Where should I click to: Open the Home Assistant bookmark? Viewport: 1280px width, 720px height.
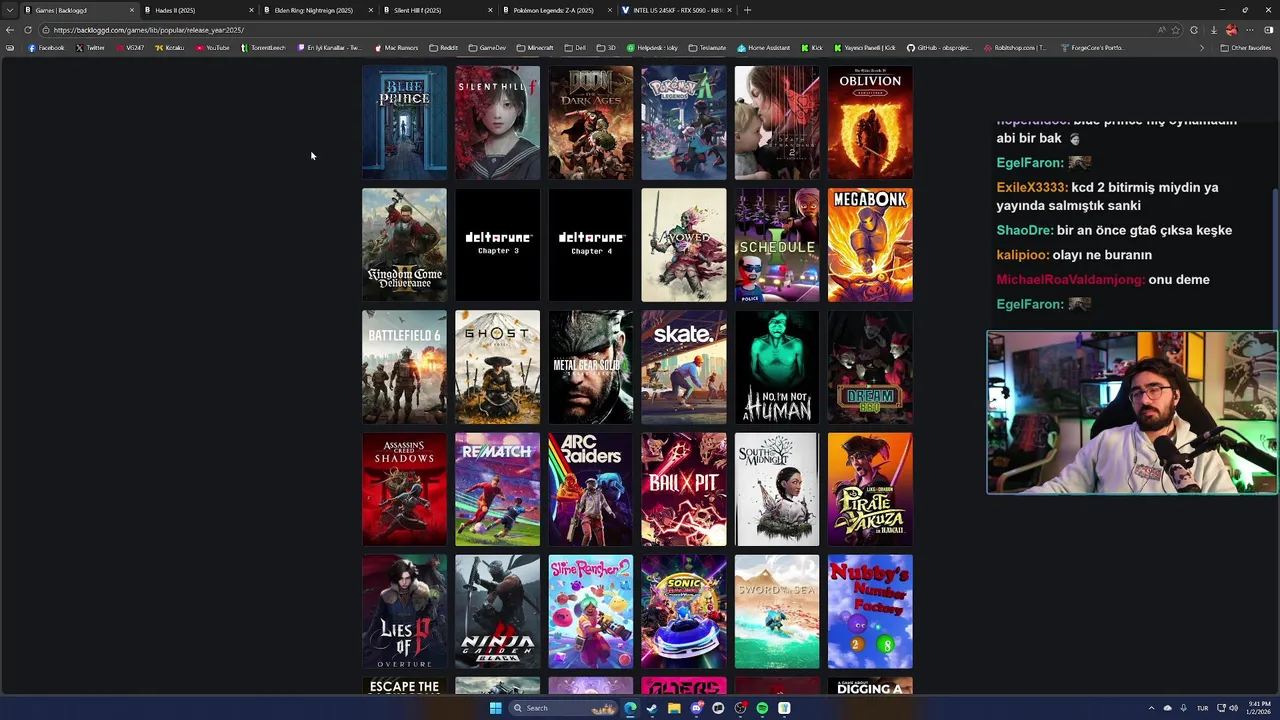pos(764,48)
